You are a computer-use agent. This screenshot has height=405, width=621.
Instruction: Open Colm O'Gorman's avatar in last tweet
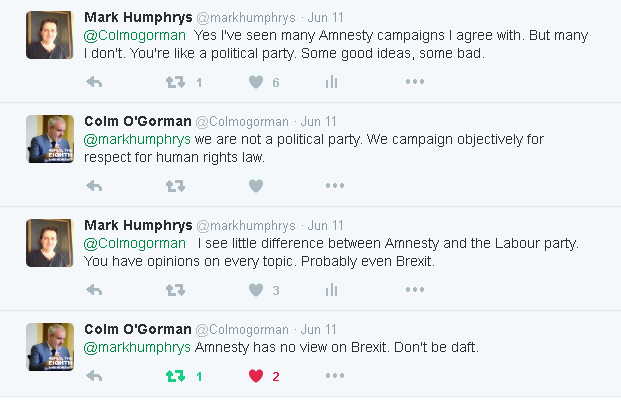[50, 347]
